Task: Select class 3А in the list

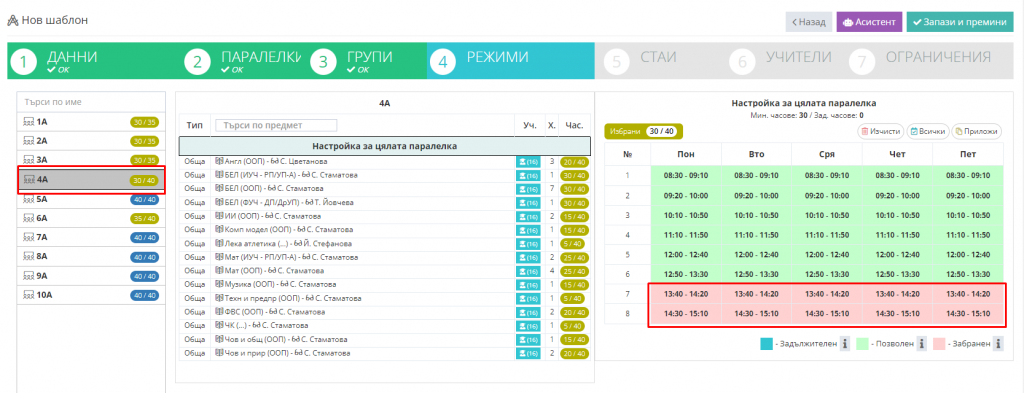Action: point(91,160)
